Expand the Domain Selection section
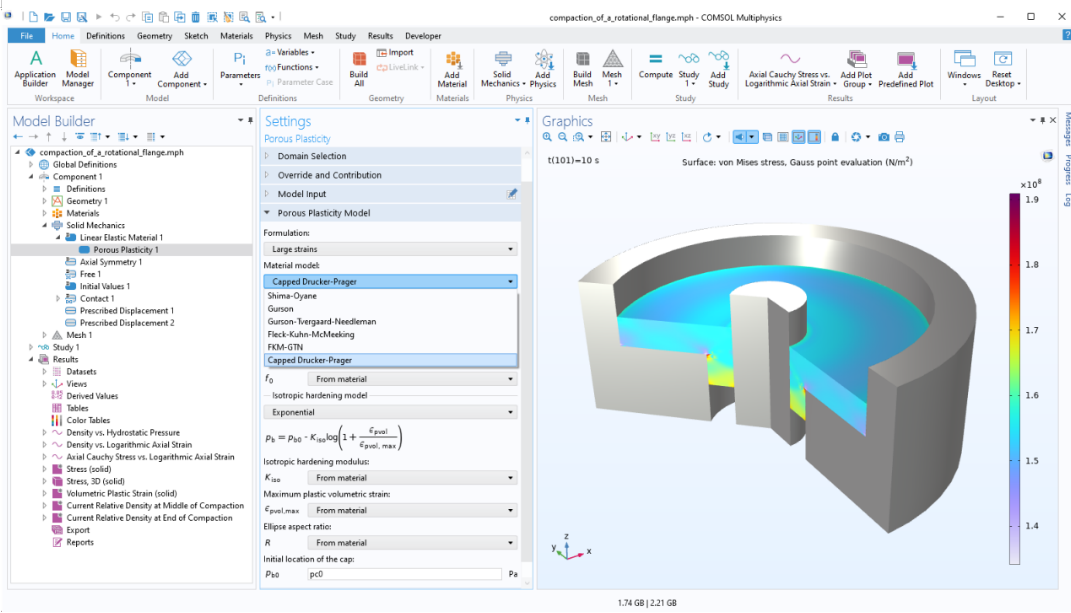Image resolution: width=1071 pixels, height=613 pixels. coord(267,156)
